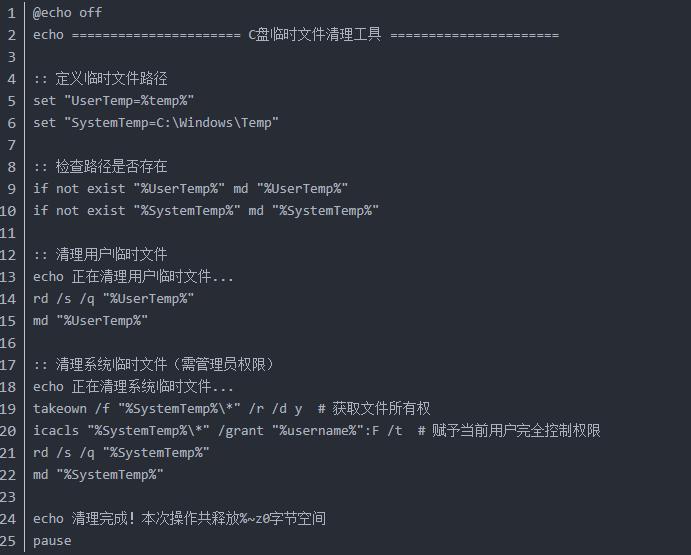Click line number 15 in the gutter

pos(9,321)
